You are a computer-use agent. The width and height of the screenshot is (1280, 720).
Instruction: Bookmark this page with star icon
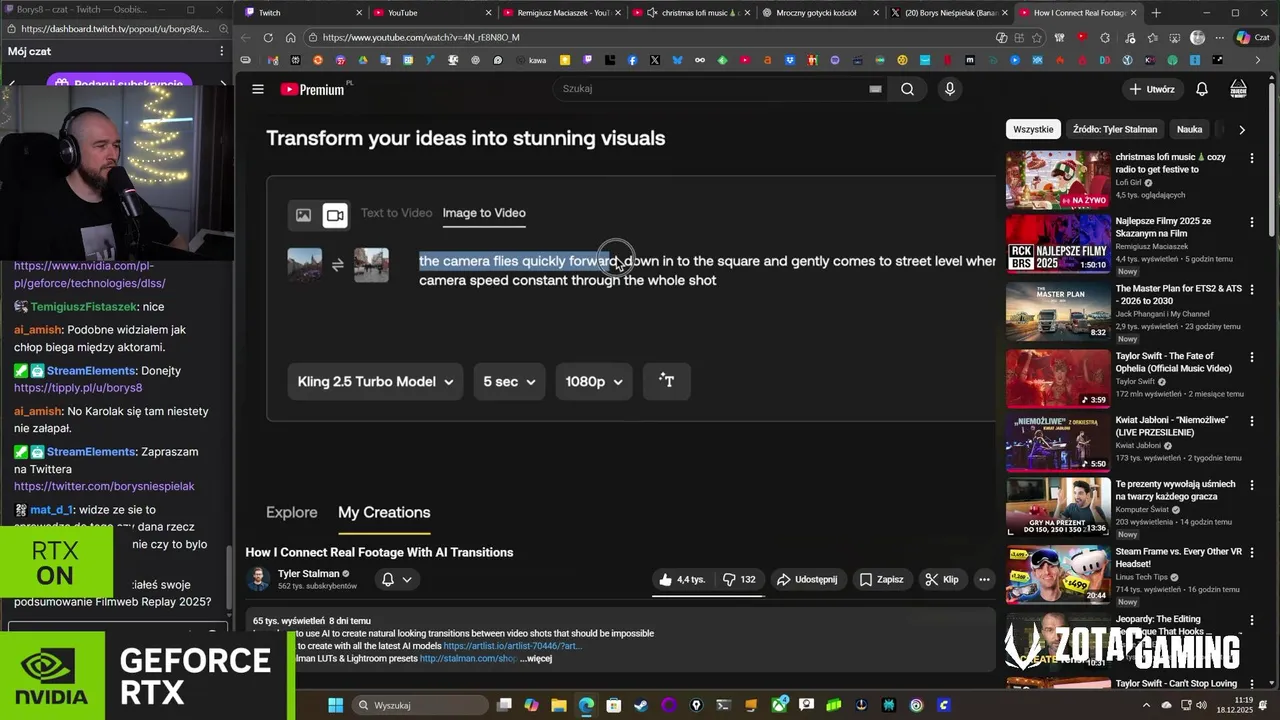coord(1038,37)
